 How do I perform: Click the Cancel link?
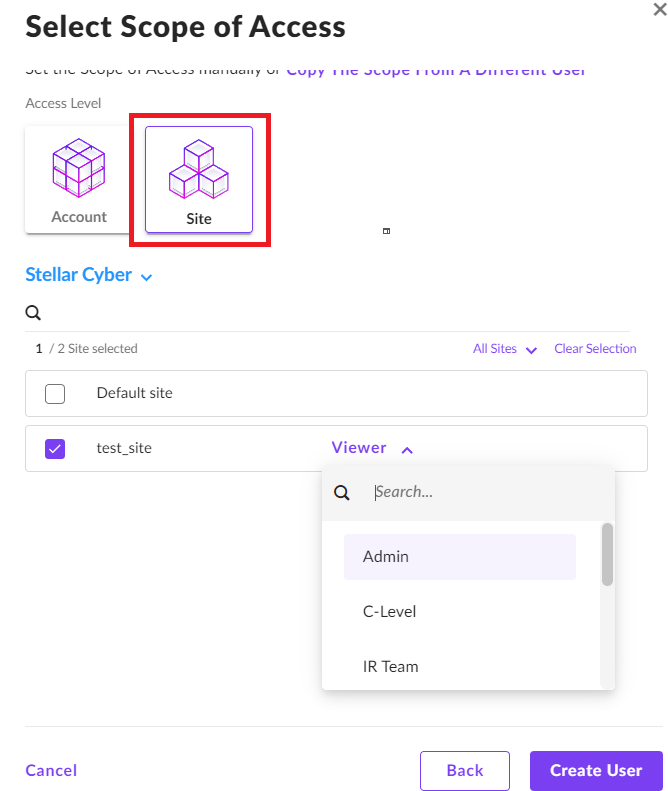51,770
